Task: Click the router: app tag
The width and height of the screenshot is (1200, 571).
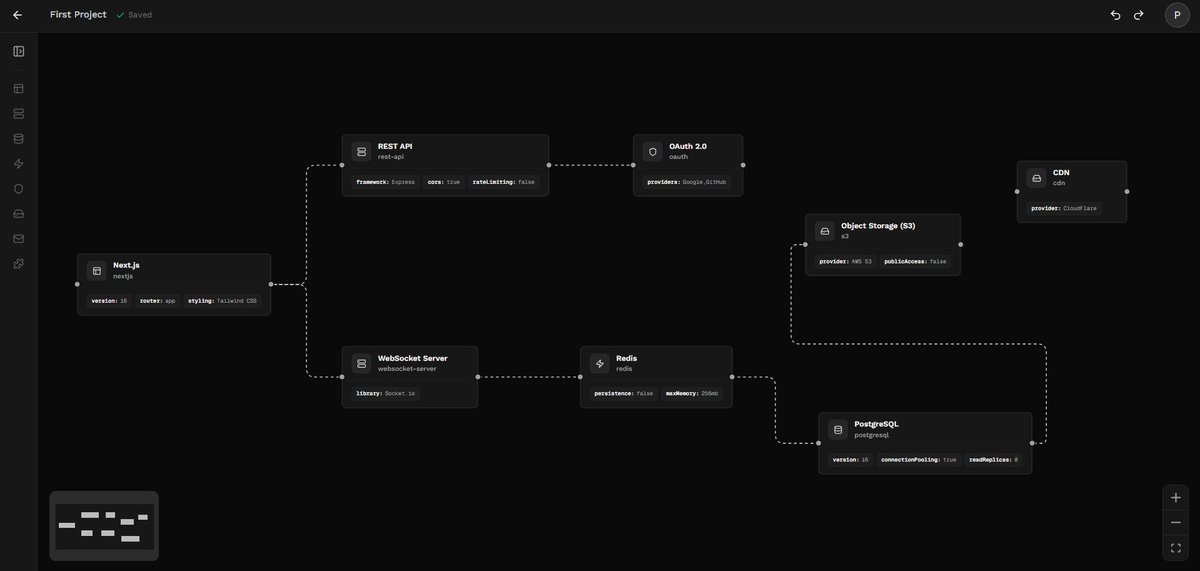Action: (x=157, y=300)
